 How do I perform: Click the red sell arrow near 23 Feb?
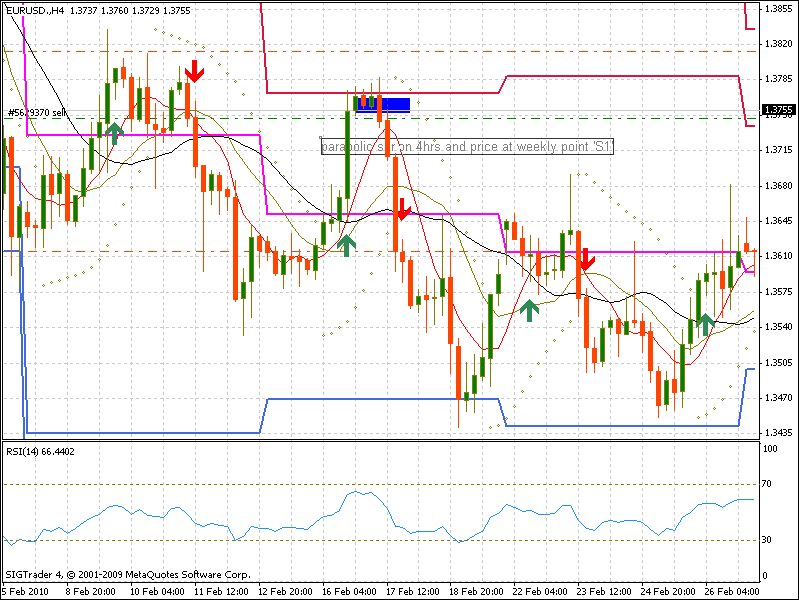[586, 258]
